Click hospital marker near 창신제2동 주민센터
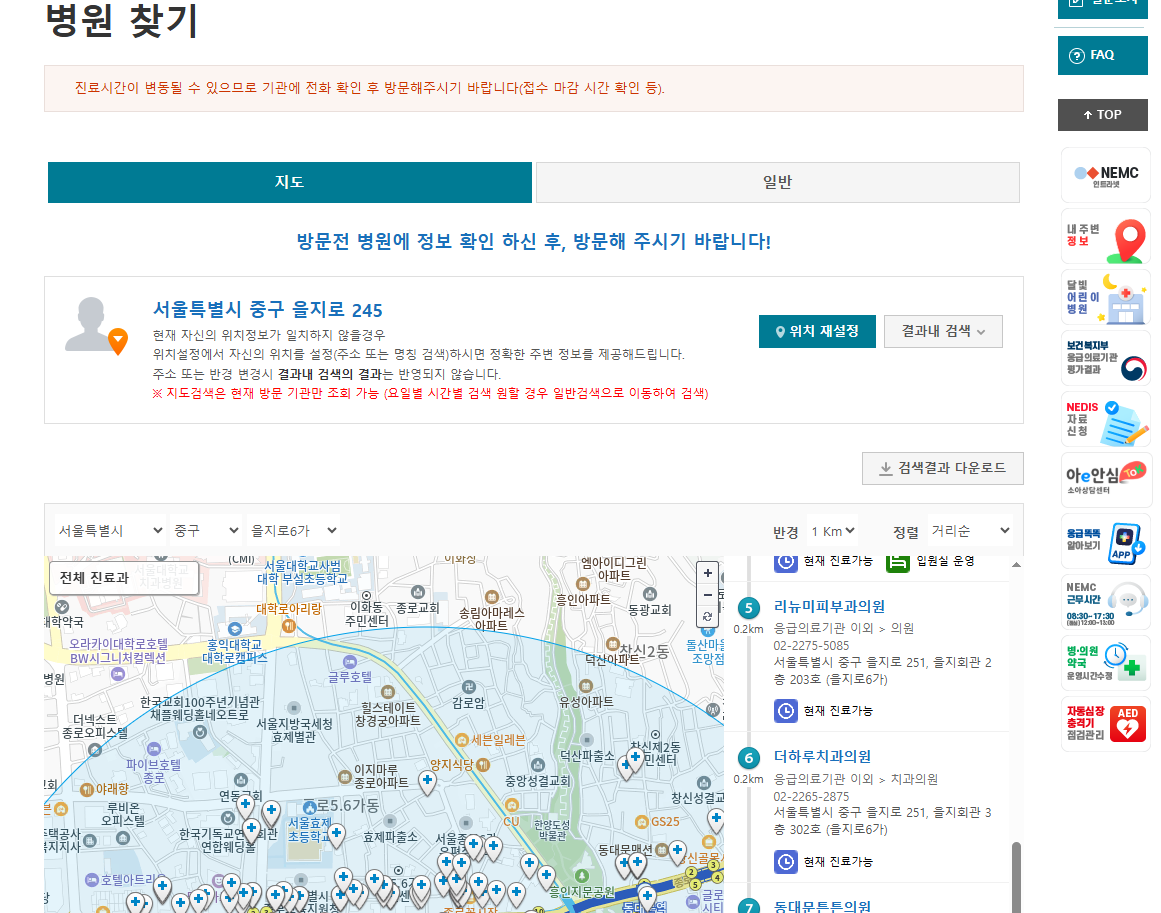This screenshot has height=913, width=1161. point(635,758)
